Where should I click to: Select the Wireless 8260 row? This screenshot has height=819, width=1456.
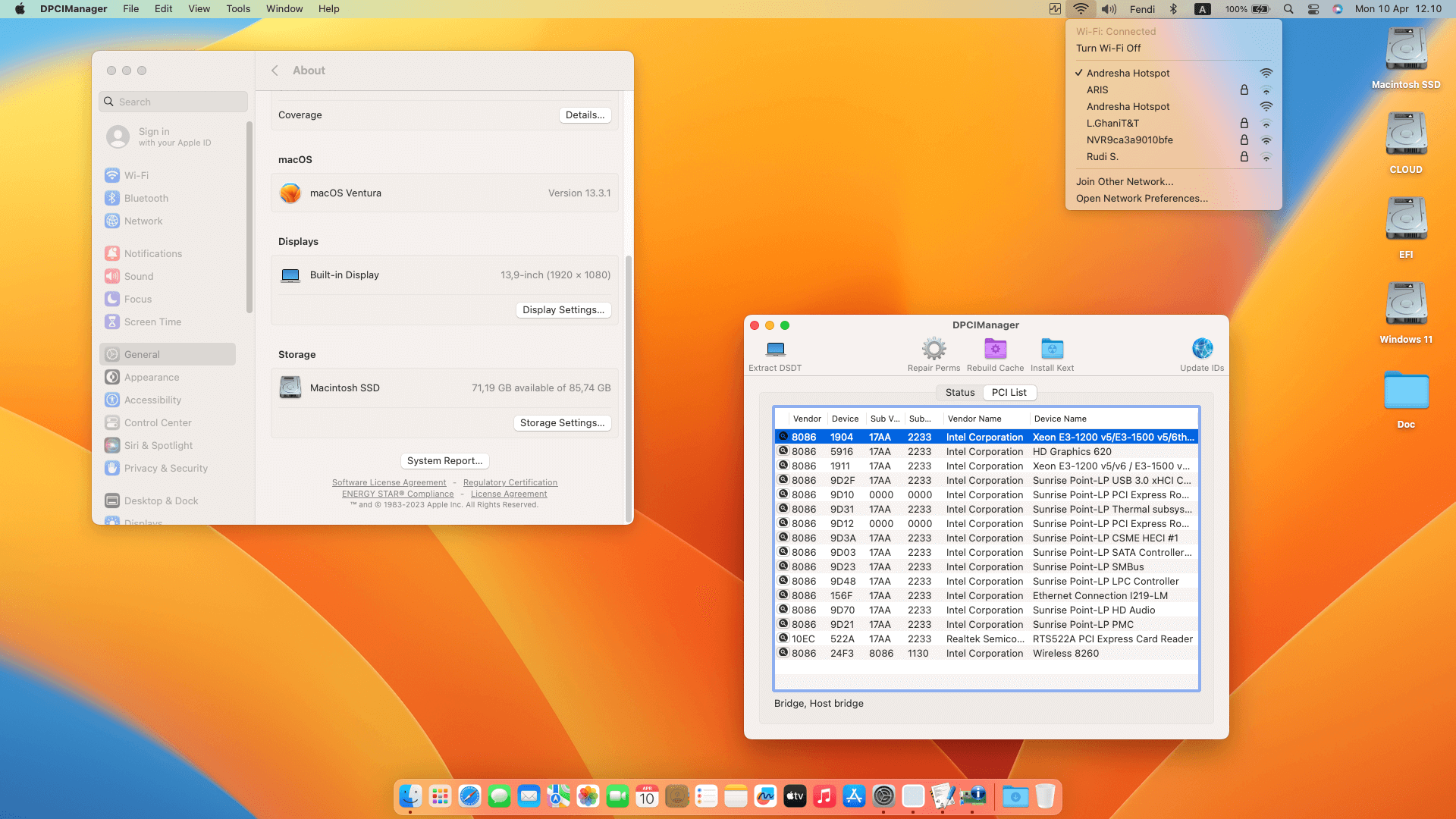point(986,654)
